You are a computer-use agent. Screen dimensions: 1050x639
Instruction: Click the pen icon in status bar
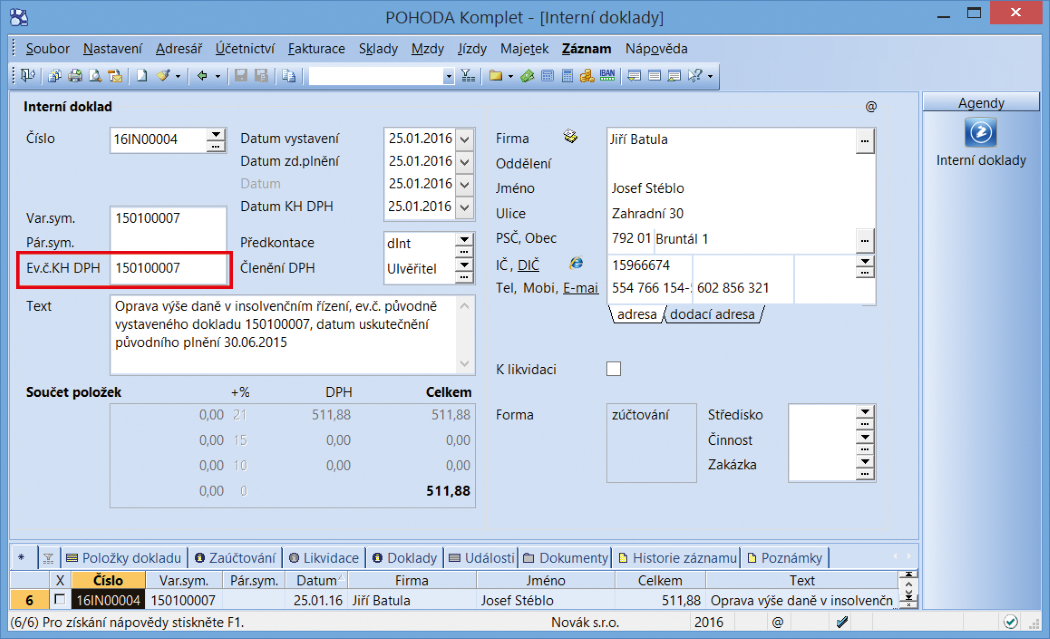tap(842, 622)
